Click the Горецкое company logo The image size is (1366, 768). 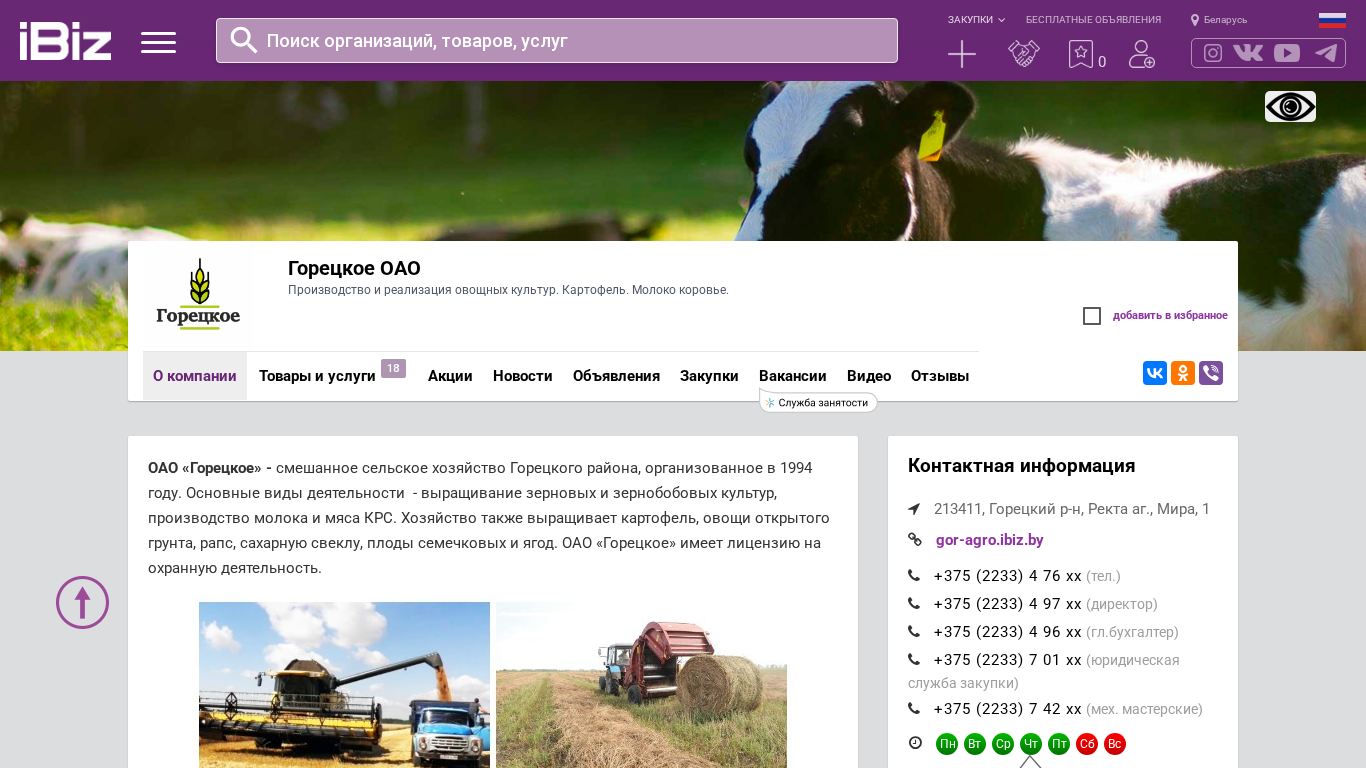(x=198, y=296)
